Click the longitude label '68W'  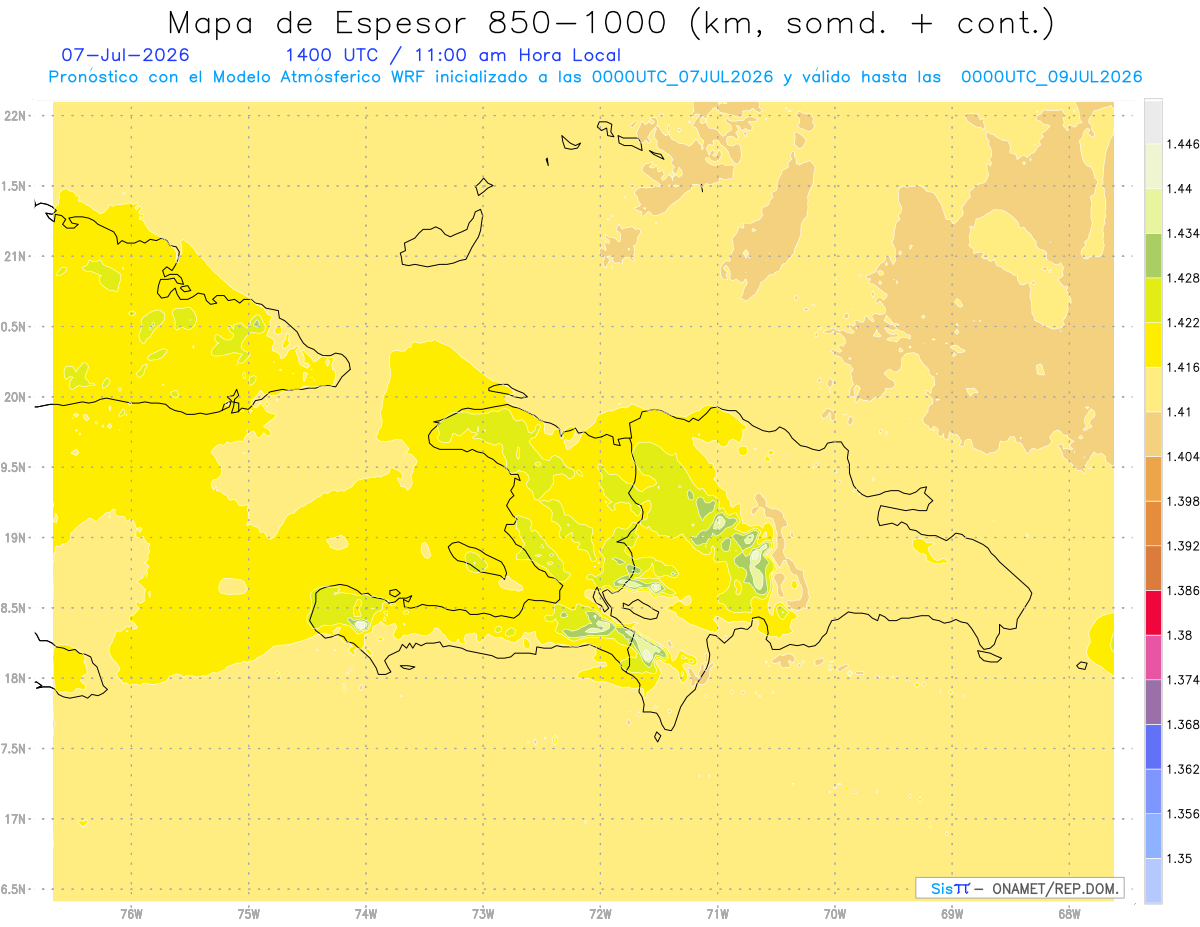coord(1069,914)
